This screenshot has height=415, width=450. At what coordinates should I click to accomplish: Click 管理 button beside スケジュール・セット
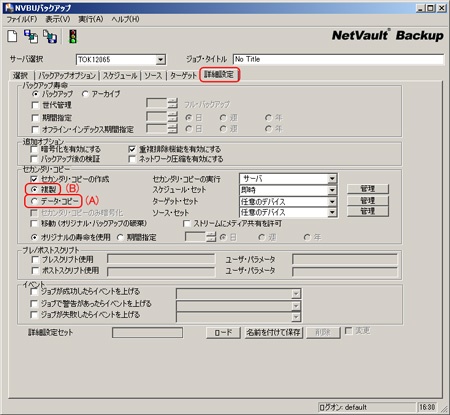click(368, 189)
